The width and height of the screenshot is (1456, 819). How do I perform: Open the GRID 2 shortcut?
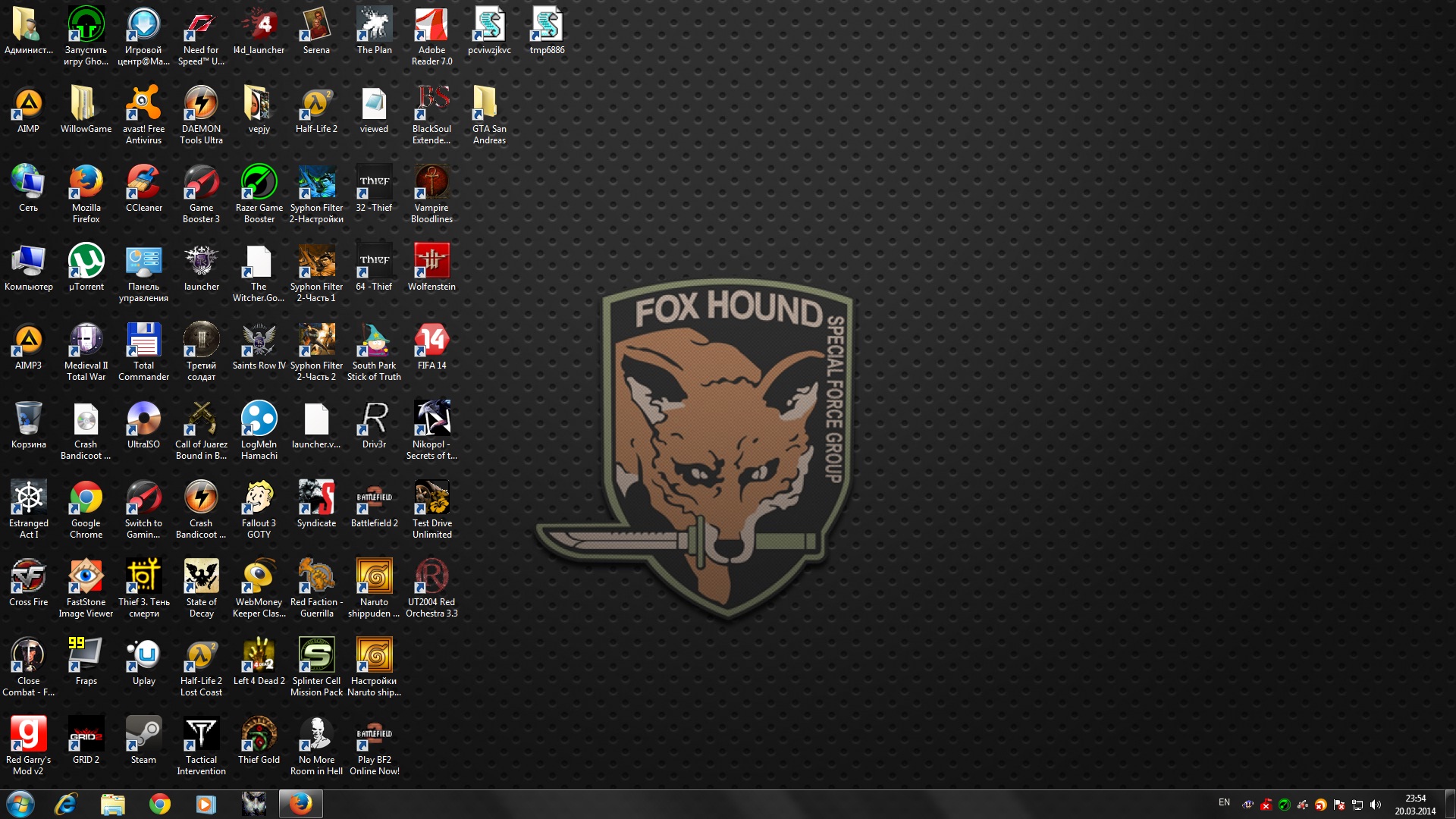tap(86, 740)
